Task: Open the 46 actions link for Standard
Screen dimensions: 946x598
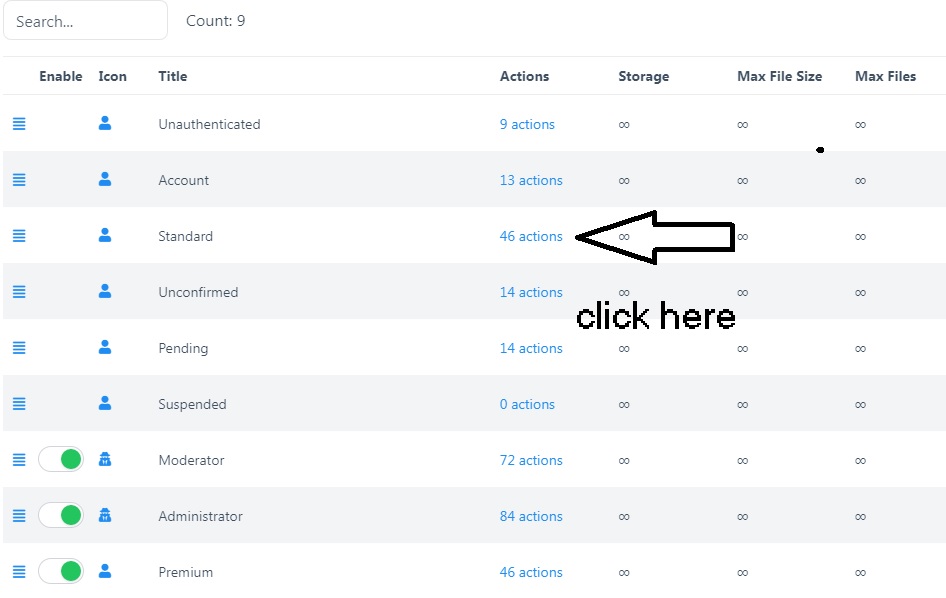Action: [531, 236]
